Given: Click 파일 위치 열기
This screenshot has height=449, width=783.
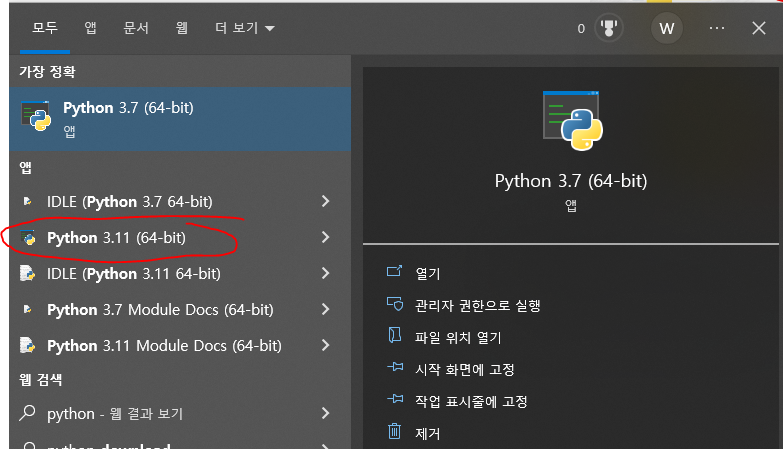Looking at the screenshot, I should tap(458, 338).
